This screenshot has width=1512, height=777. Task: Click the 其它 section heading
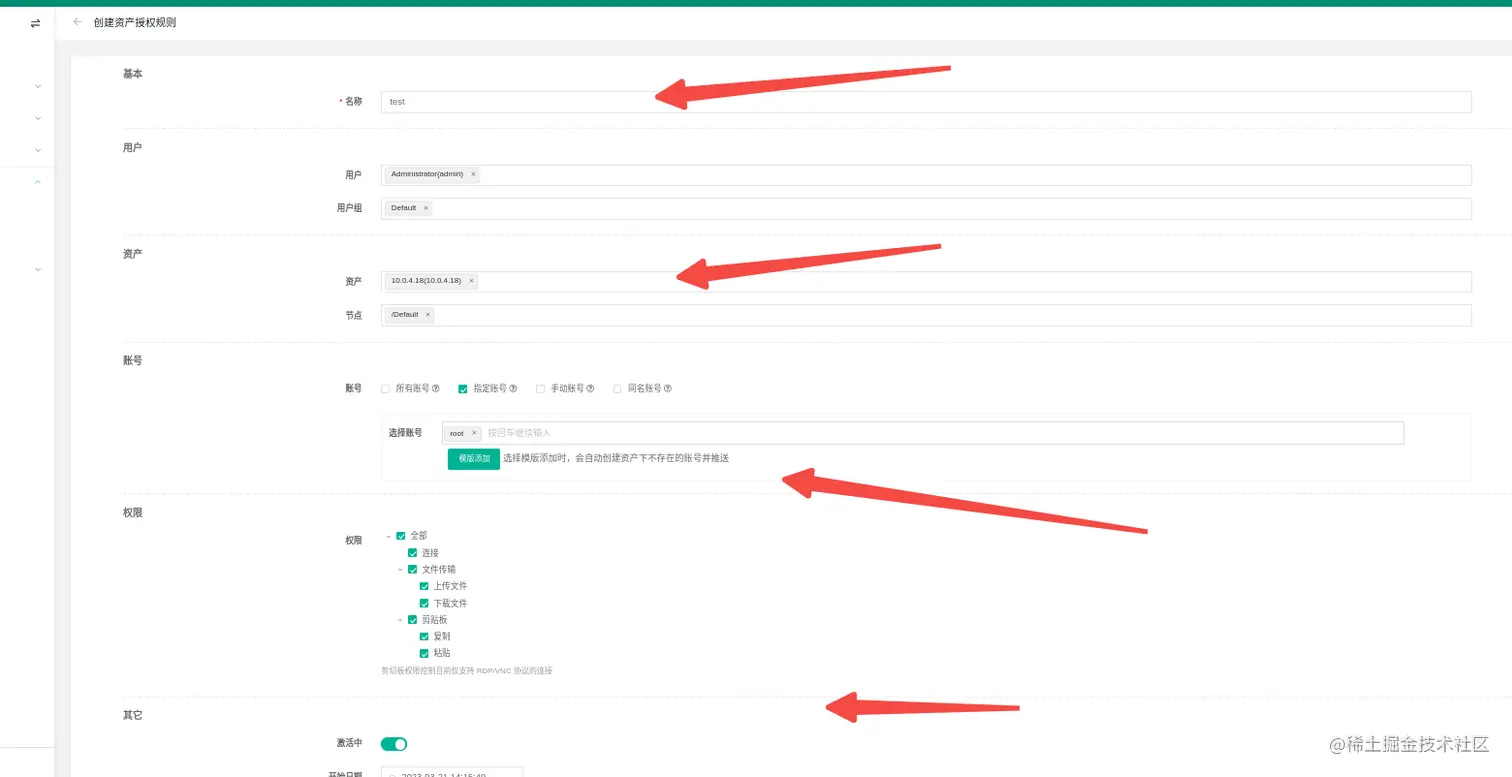132,715
